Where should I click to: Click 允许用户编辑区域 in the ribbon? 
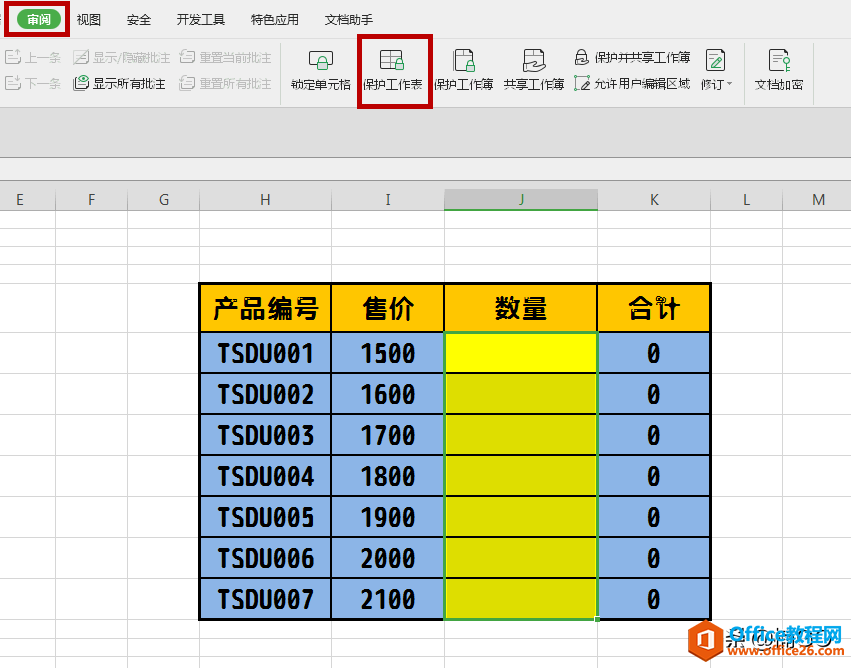[632, 84]
